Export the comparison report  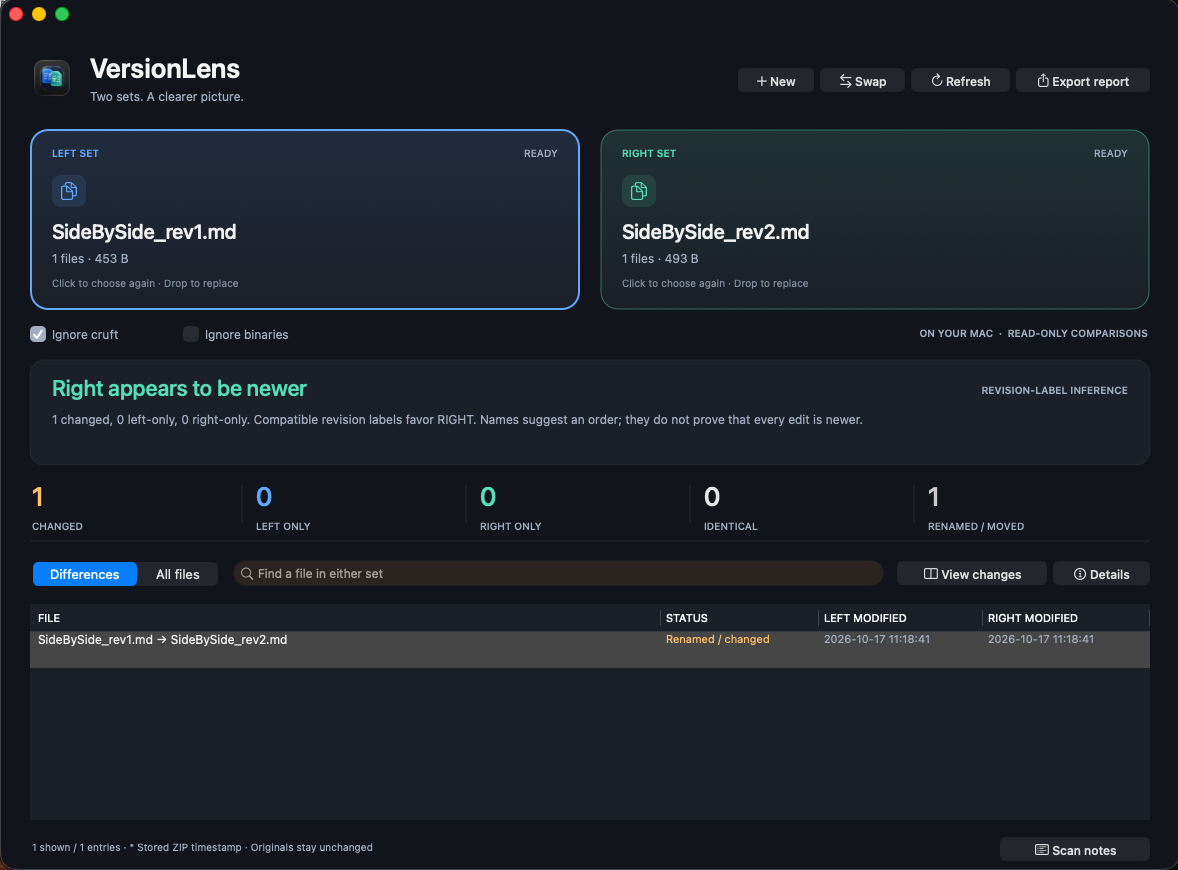pyautogui.click(x=1083, y=81)
